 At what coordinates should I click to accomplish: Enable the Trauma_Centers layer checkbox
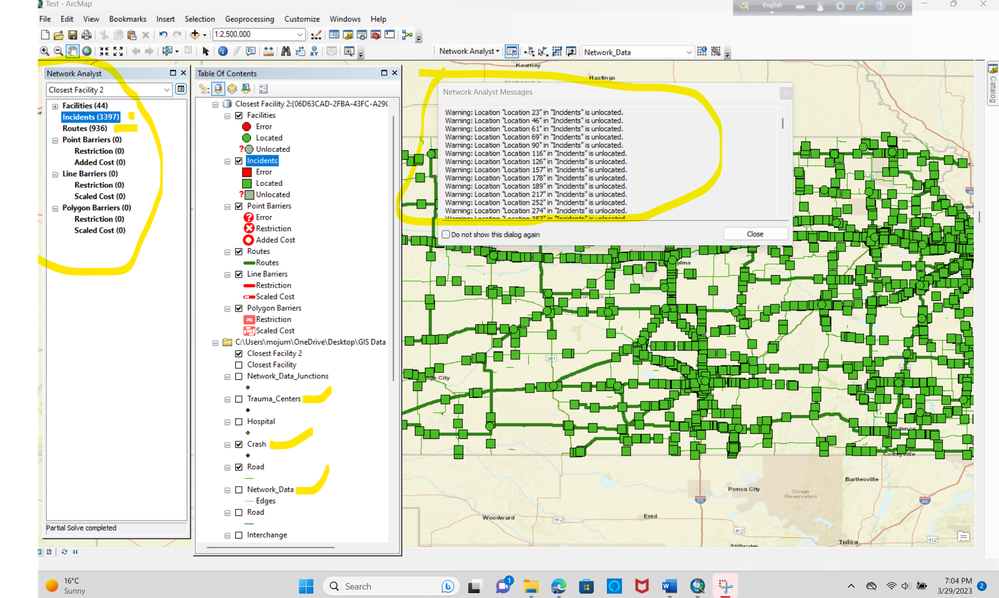point(238,399)
